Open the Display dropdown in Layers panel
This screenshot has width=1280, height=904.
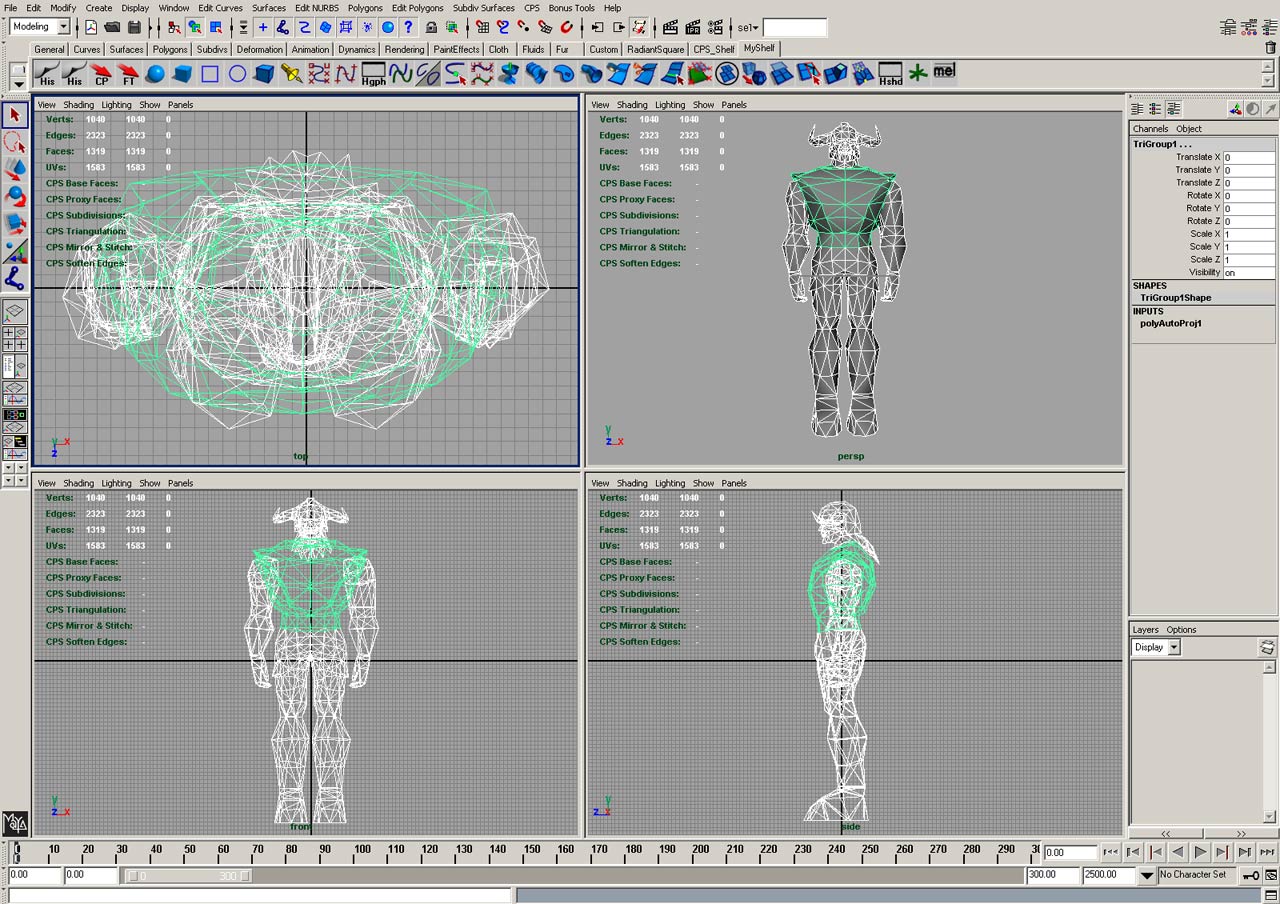click(x=1156, y=647)
